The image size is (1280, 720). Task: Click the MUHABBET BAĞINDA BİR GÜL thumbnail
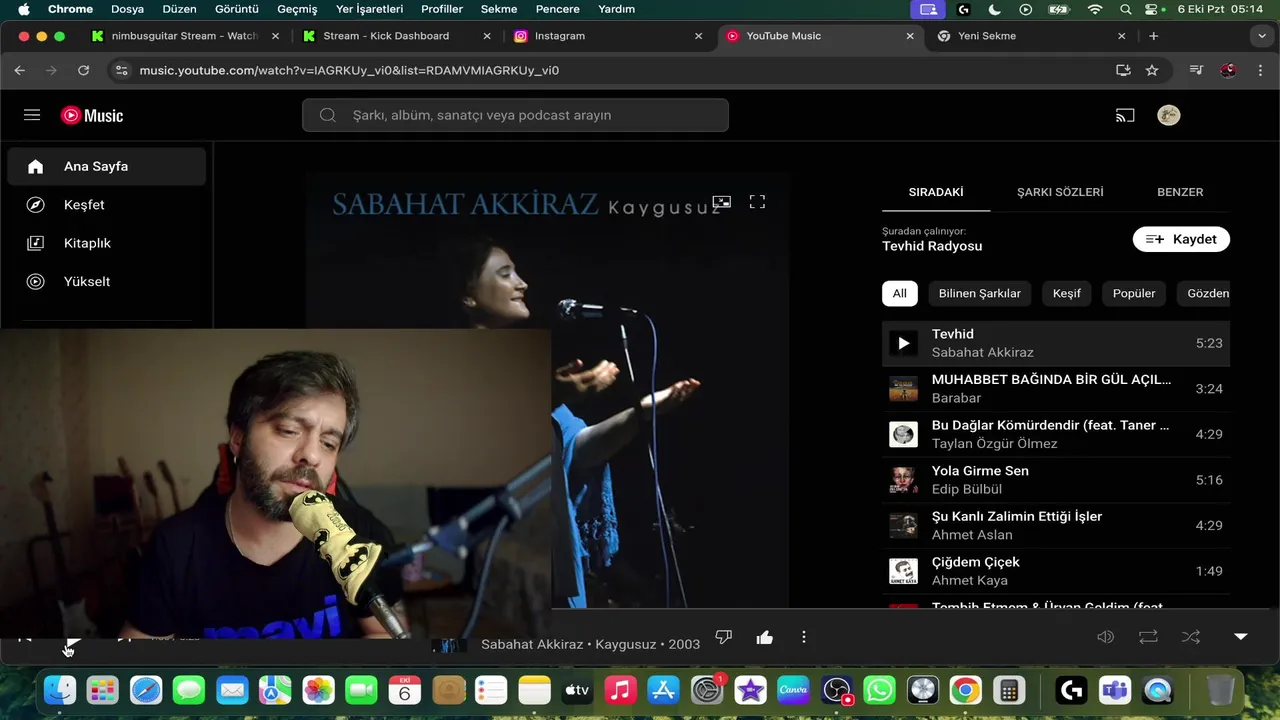pyautogui.click(x=903, y=388)
